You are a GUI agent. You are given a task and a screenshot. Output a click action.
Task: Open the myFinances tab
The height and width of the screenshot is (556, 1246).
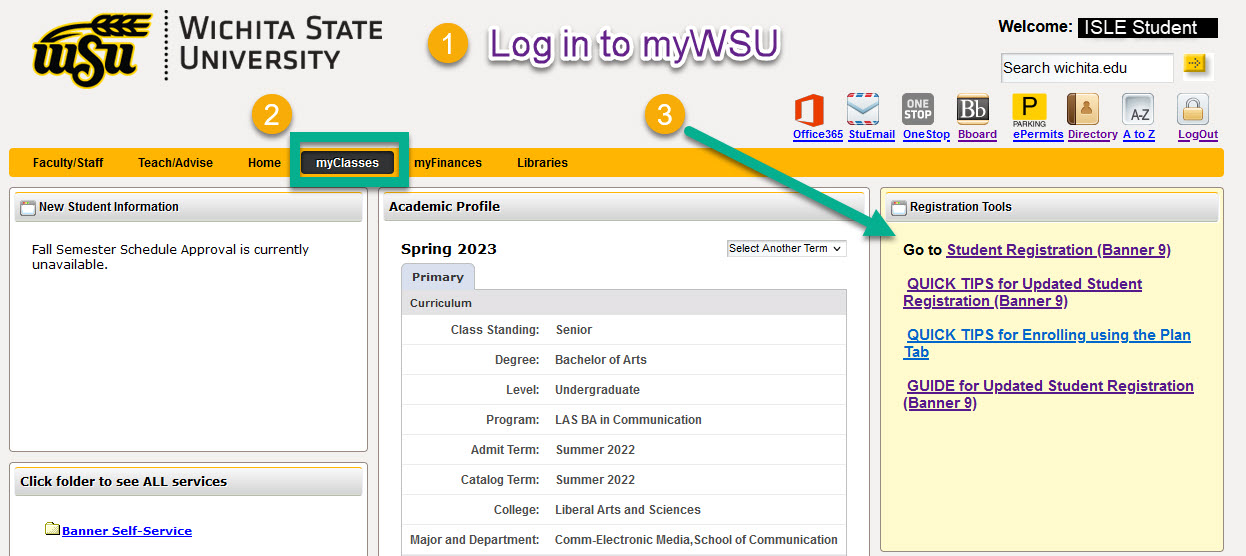click(x=448, y=163)
